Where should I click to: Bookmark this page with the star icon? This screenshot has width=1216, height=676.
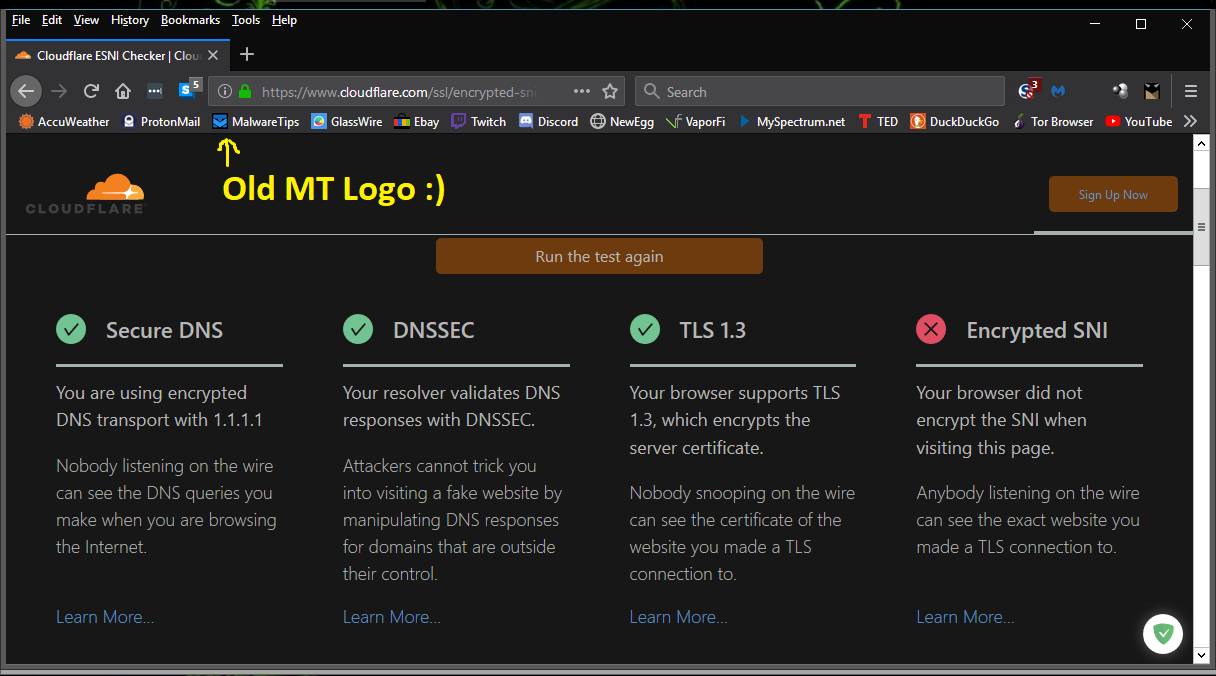click(x=610, y=91)
